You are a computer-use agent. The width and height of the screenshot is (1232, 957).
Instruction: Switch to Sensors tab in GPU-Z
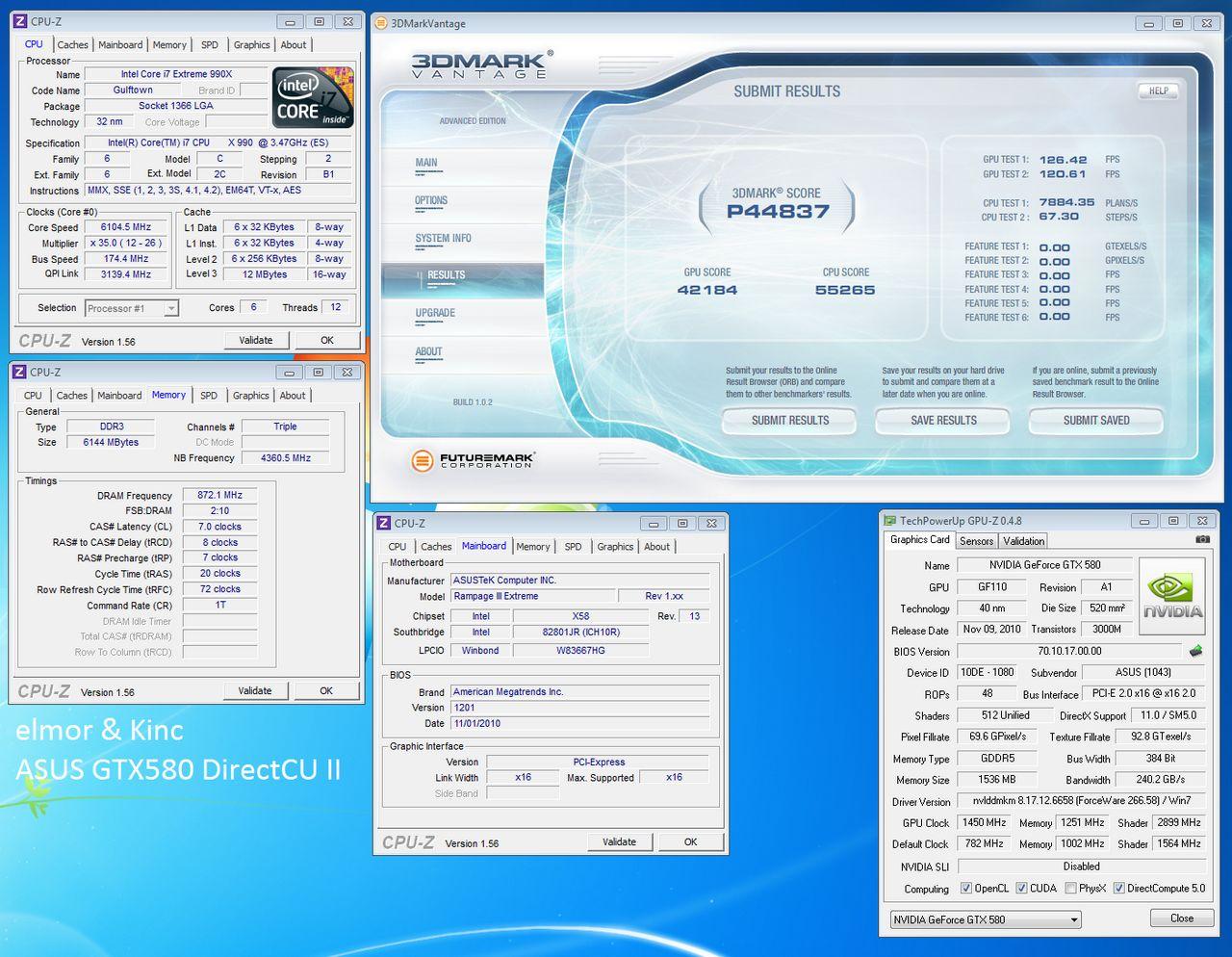pyautogui.click(x=976, y=541)
